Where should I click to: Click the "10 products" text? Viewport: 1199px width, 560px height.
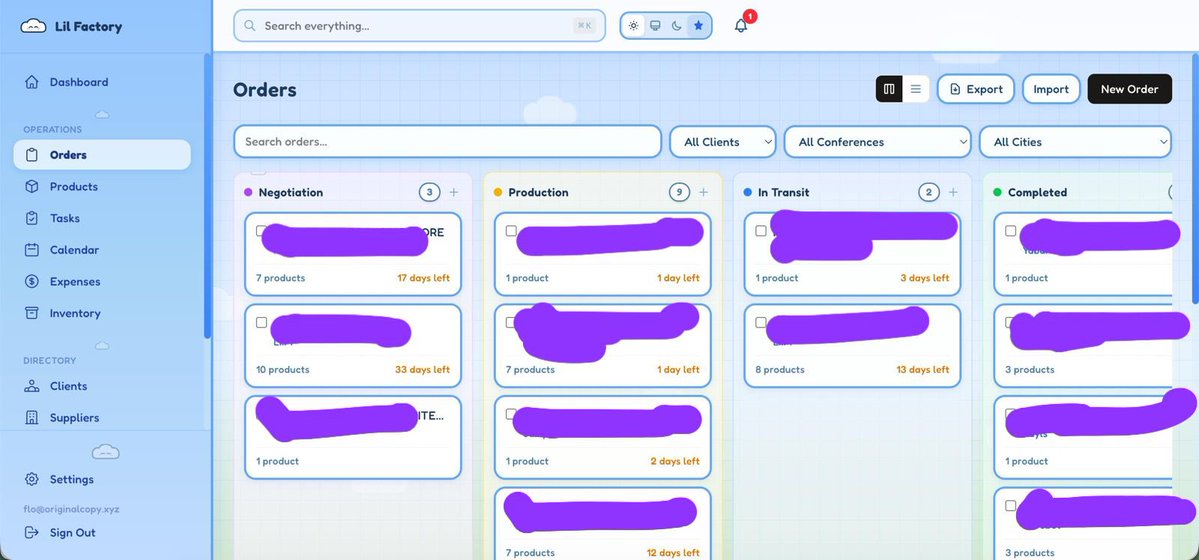click(x=282, y=370)
